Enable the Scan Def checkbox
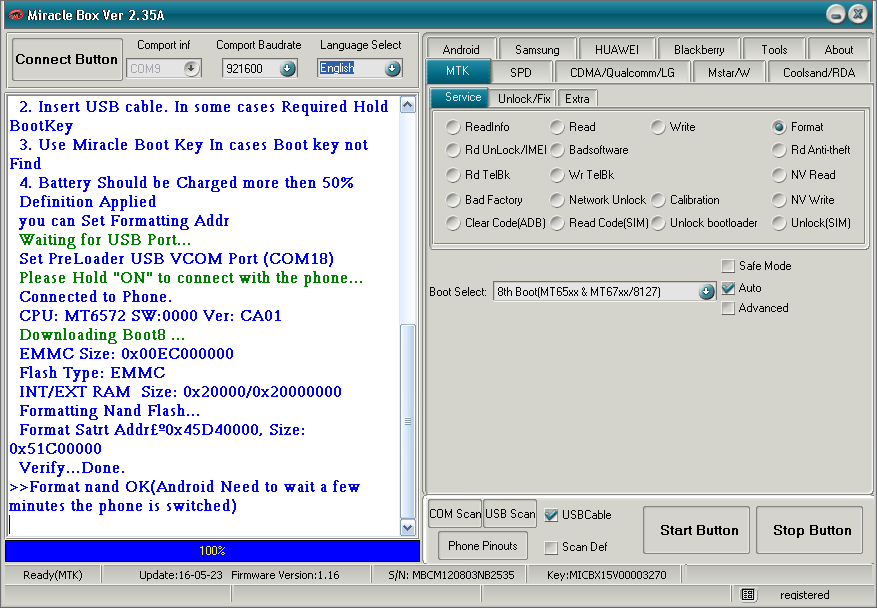 point(551,547)
